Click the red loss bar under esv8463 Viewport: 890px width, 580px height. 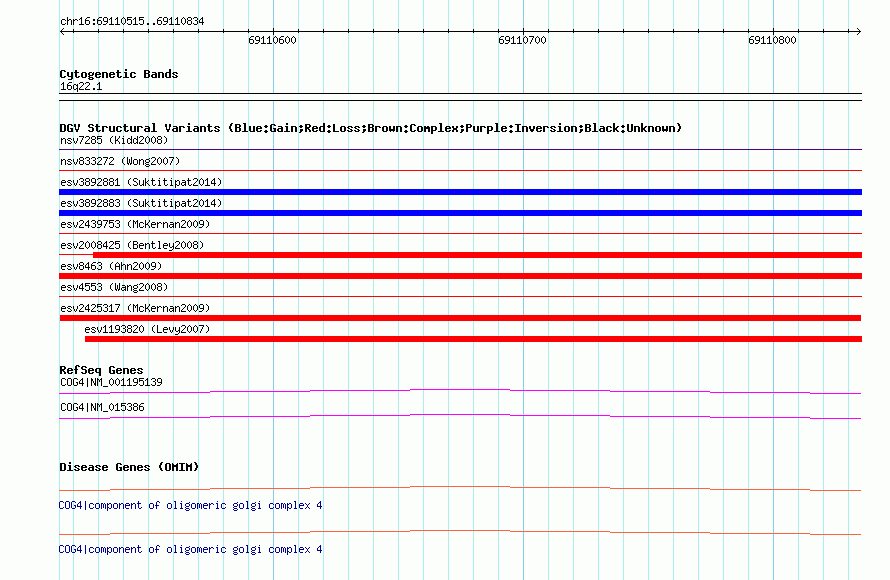pos(460,276)
